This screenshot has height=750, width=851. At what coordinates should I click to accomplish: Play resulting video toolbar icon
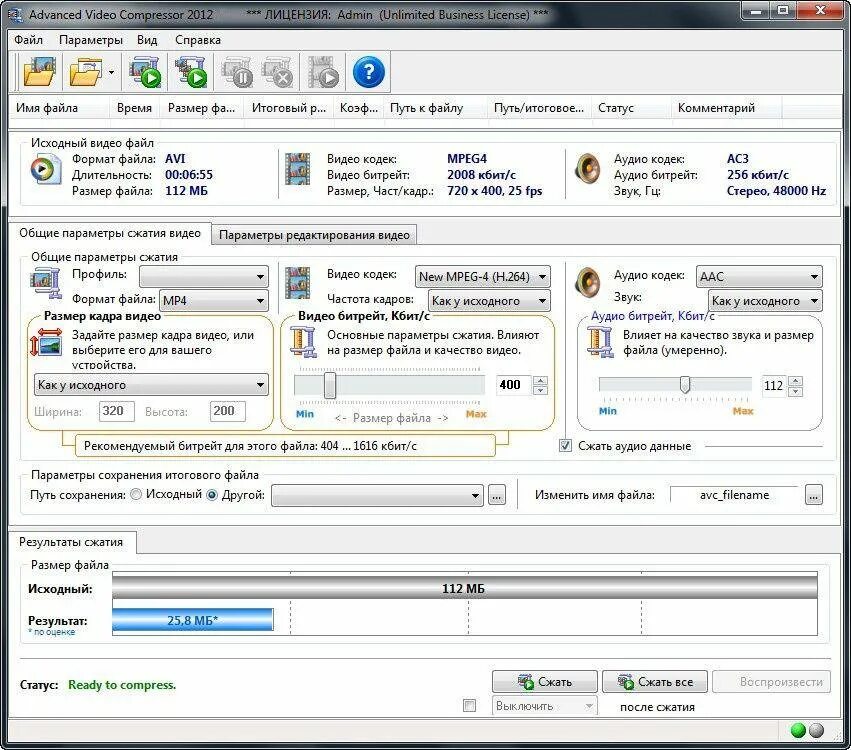[x=323, y=72]
